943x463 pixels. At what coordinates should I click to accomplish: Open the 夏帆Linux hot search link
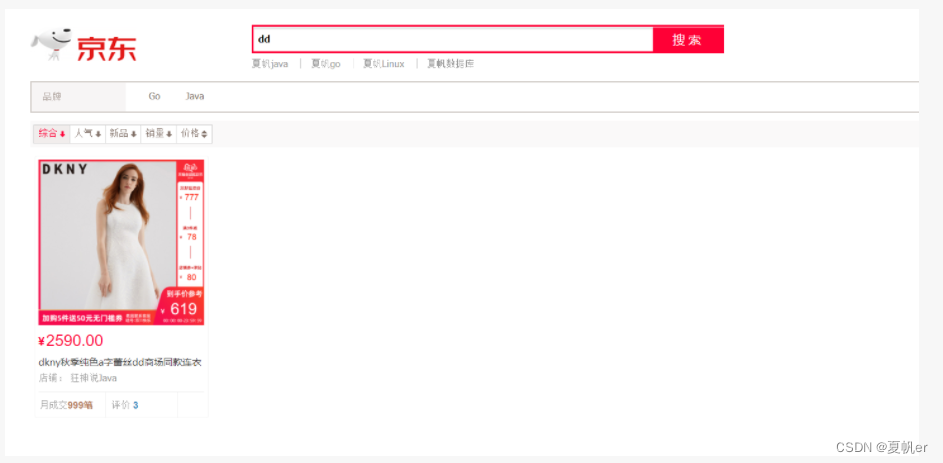click(x=384, y=64)
